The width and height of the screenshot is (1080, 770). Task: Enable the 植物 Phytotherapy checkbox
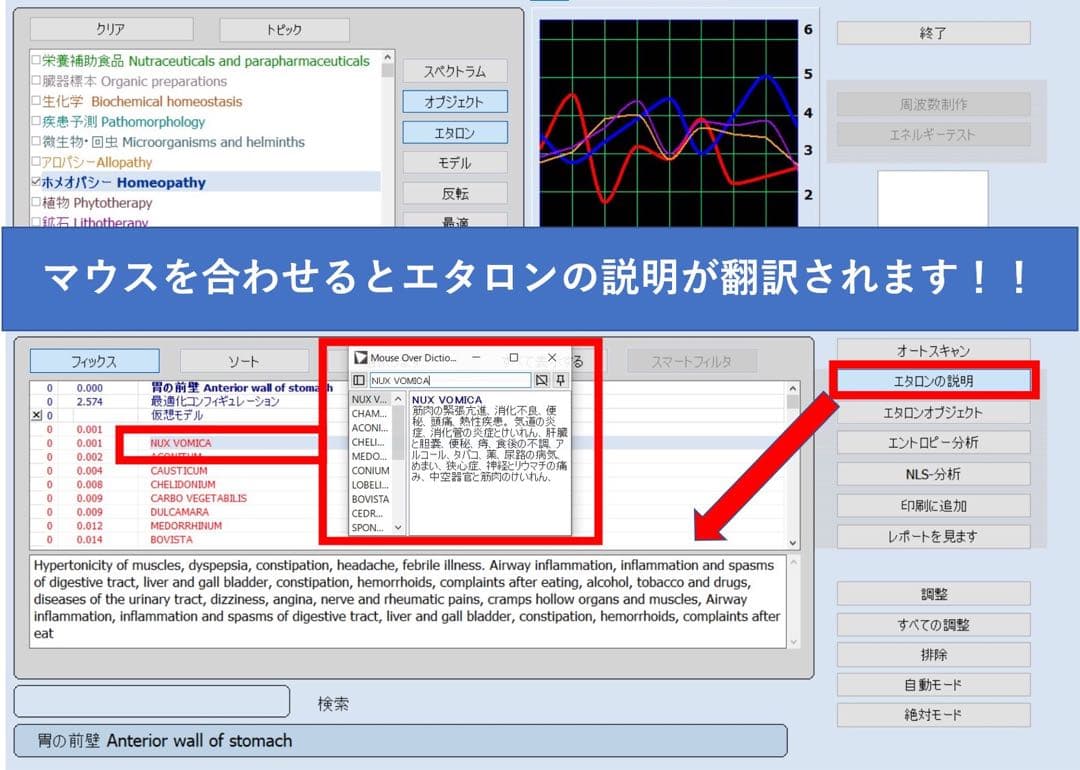36,202
